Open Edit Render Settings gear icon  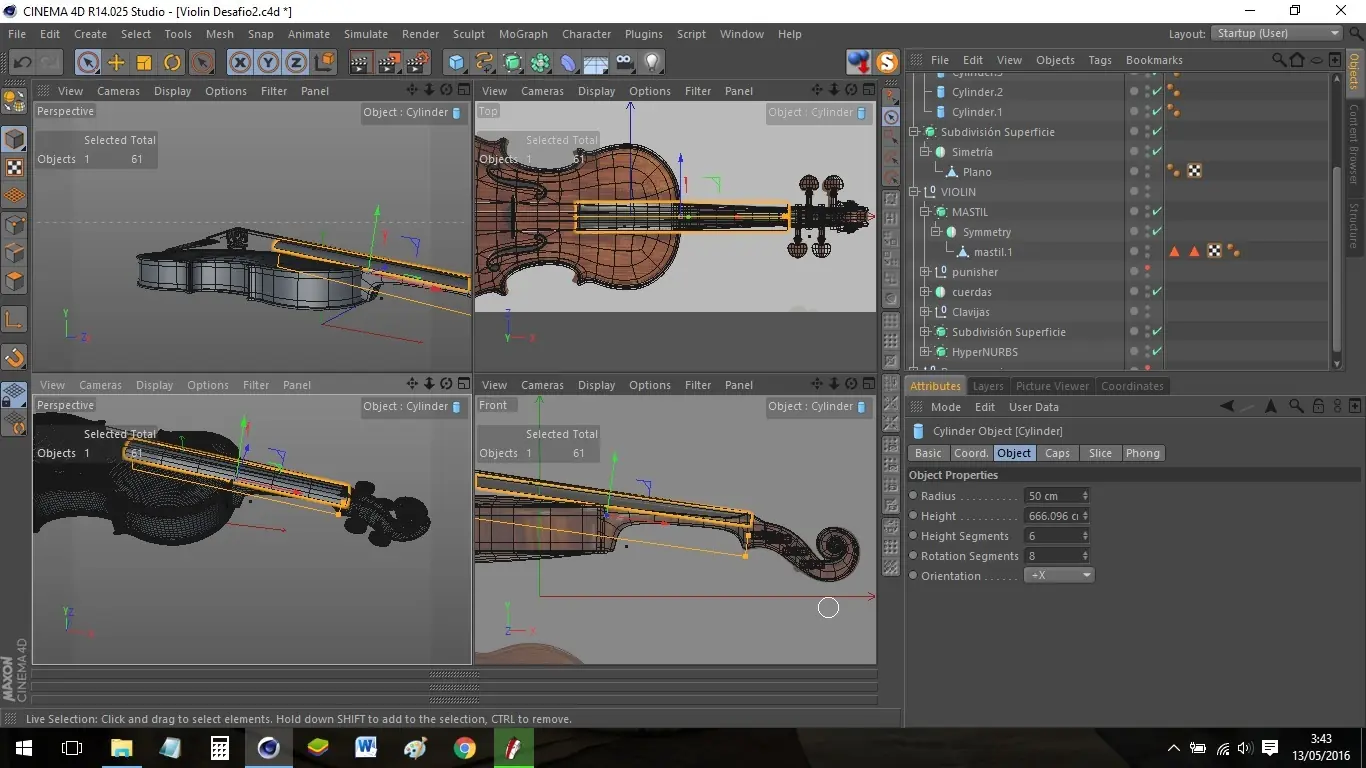[x=417, y=62]
